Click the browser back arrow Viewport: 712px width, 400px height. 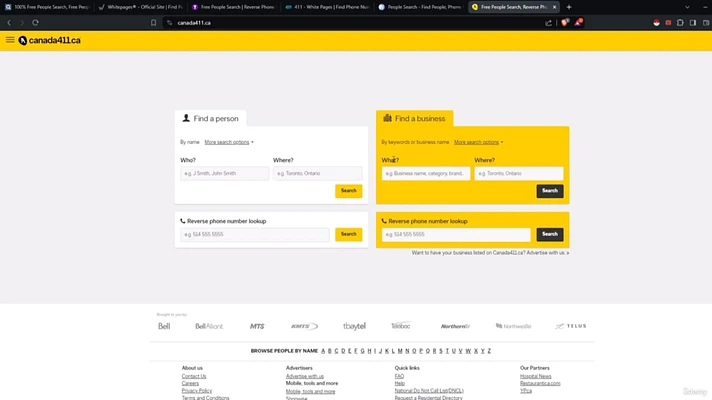click(x=9, y=22)
